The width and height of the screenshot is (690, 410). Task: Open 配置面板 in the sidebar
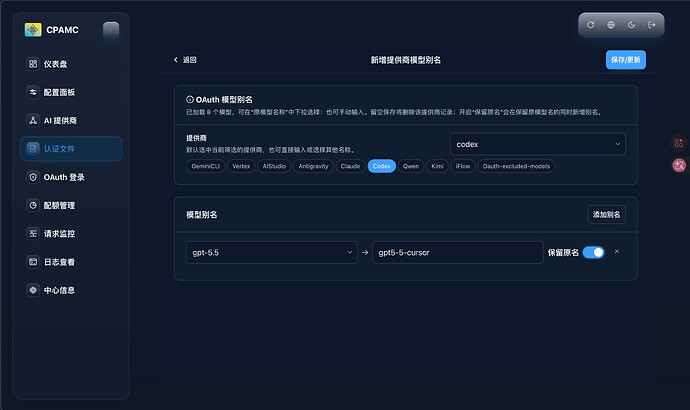tap(71, 92)
